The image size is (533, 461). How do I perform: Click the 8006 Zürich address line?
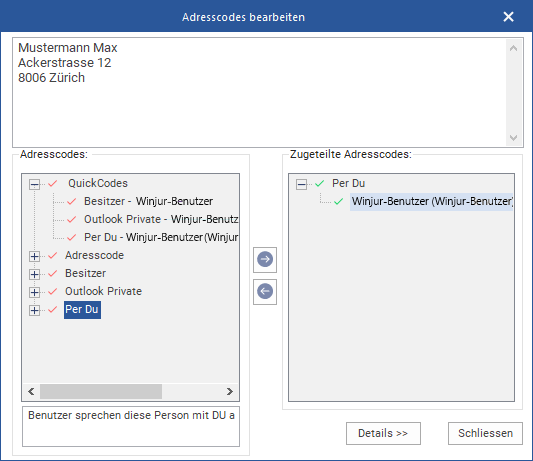51,78
